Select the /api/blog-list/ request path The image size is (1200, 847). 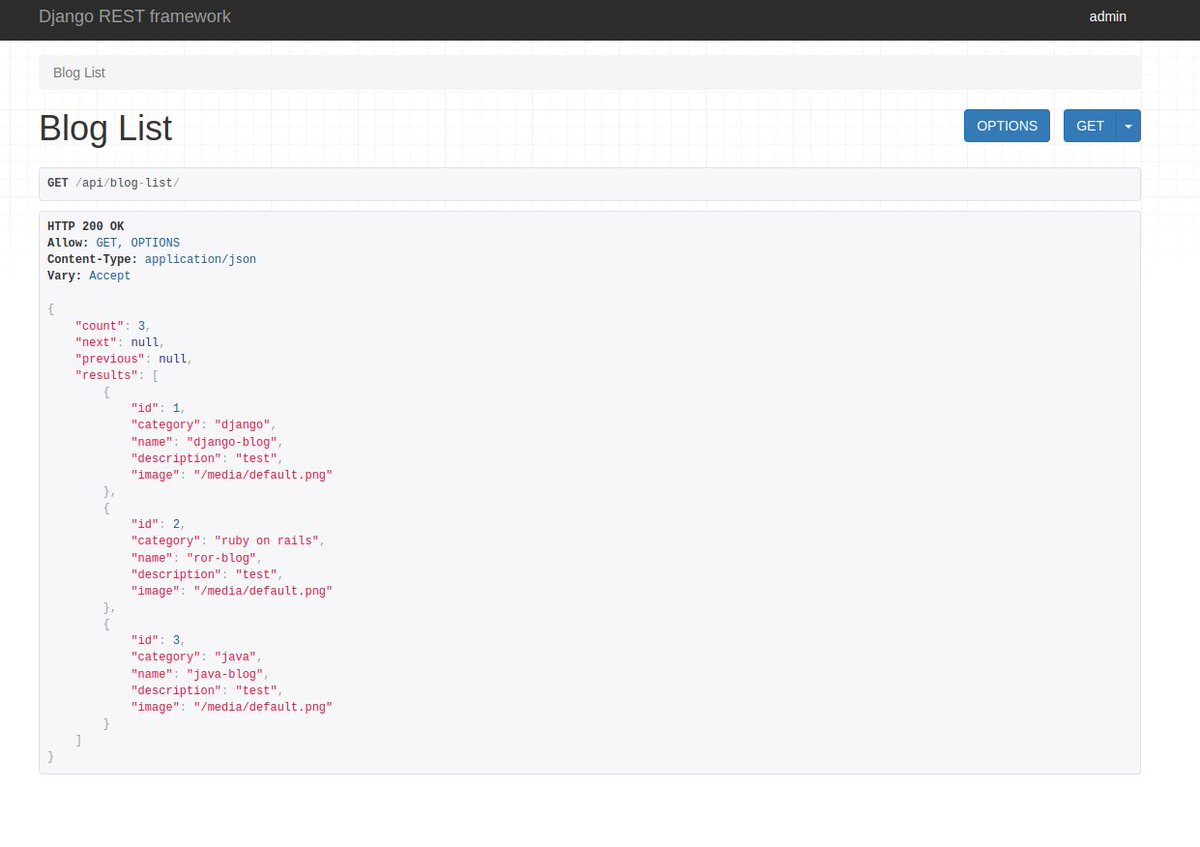coord(127,183)
